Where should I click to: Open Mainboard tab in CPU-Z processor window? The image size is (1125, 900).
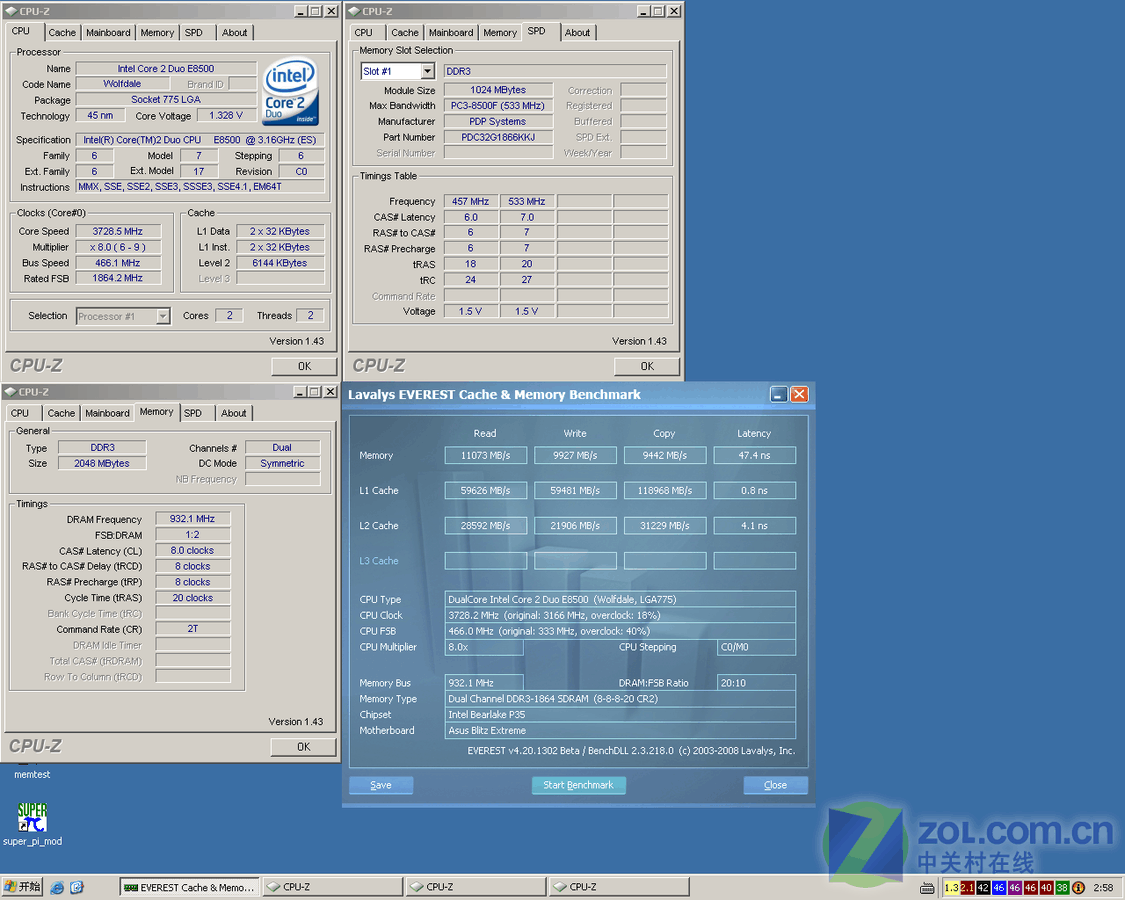pyautogui.click(x=108, y=33)
